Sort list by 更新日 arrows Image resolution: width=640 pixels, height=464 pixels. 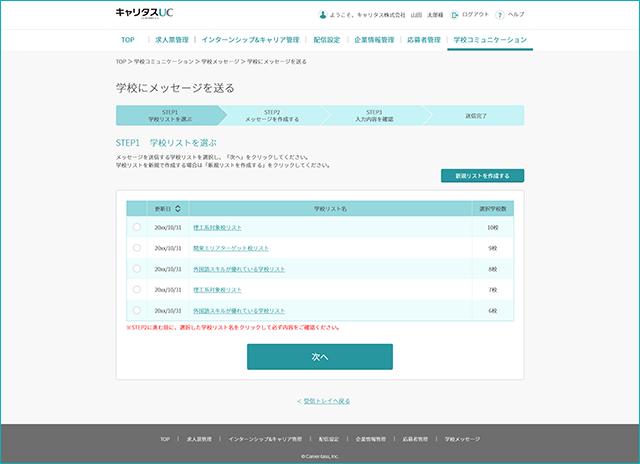tap(178, 209)
